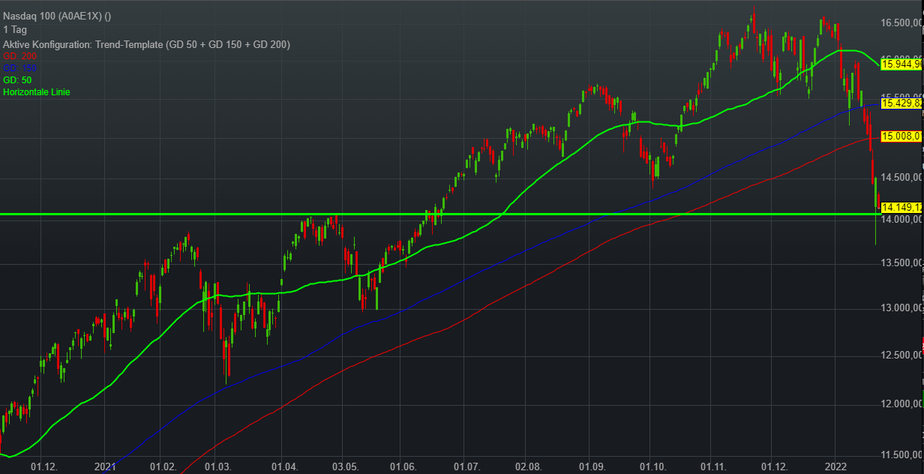This screenshot has width=924, height=474.
Task: Click the 'Horizontale Linie' legend entry
Action: (x=37, y=92)
